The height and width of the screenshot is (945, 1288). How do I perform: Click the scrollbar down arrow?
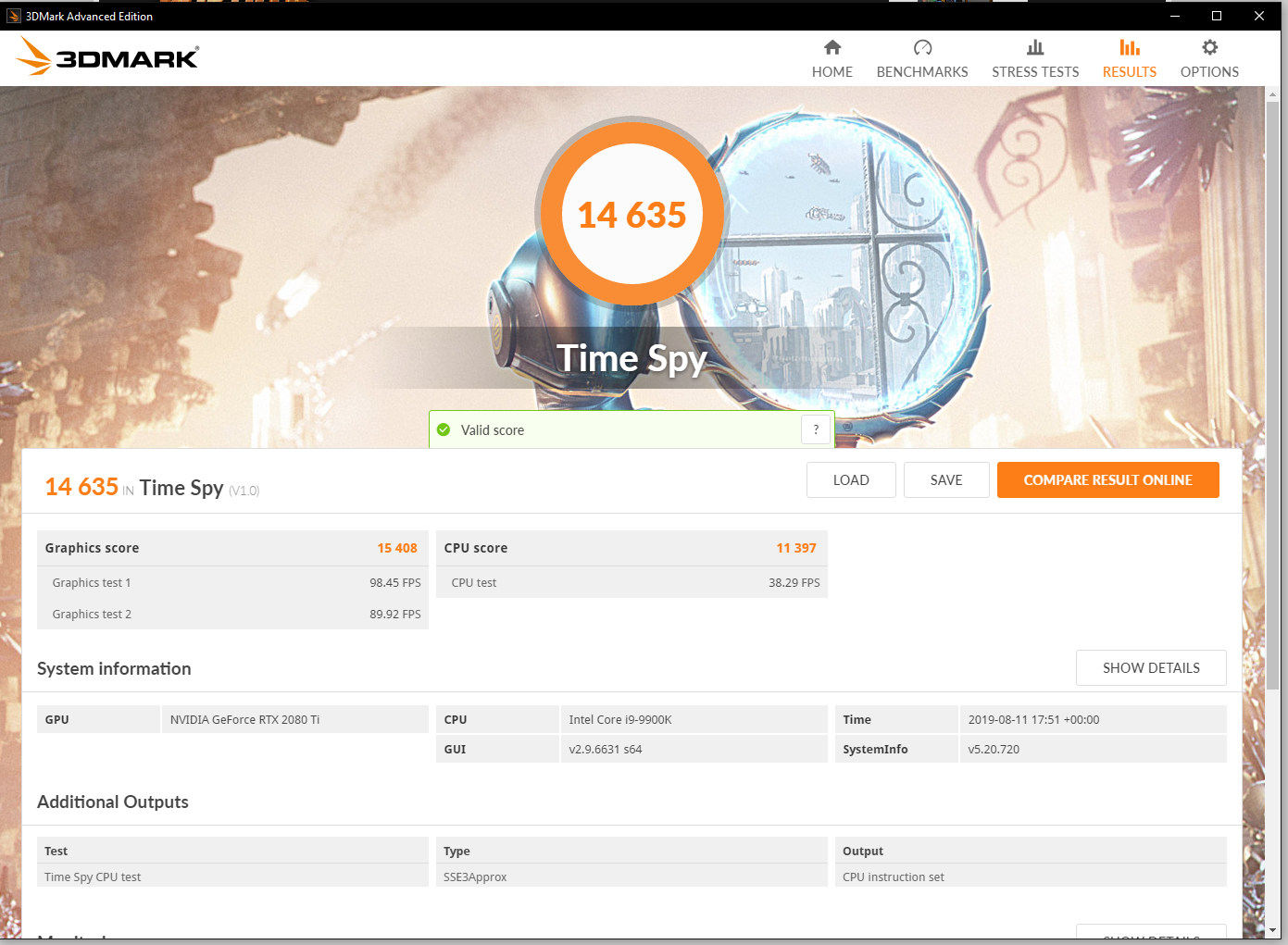(x=1272, y=929)
